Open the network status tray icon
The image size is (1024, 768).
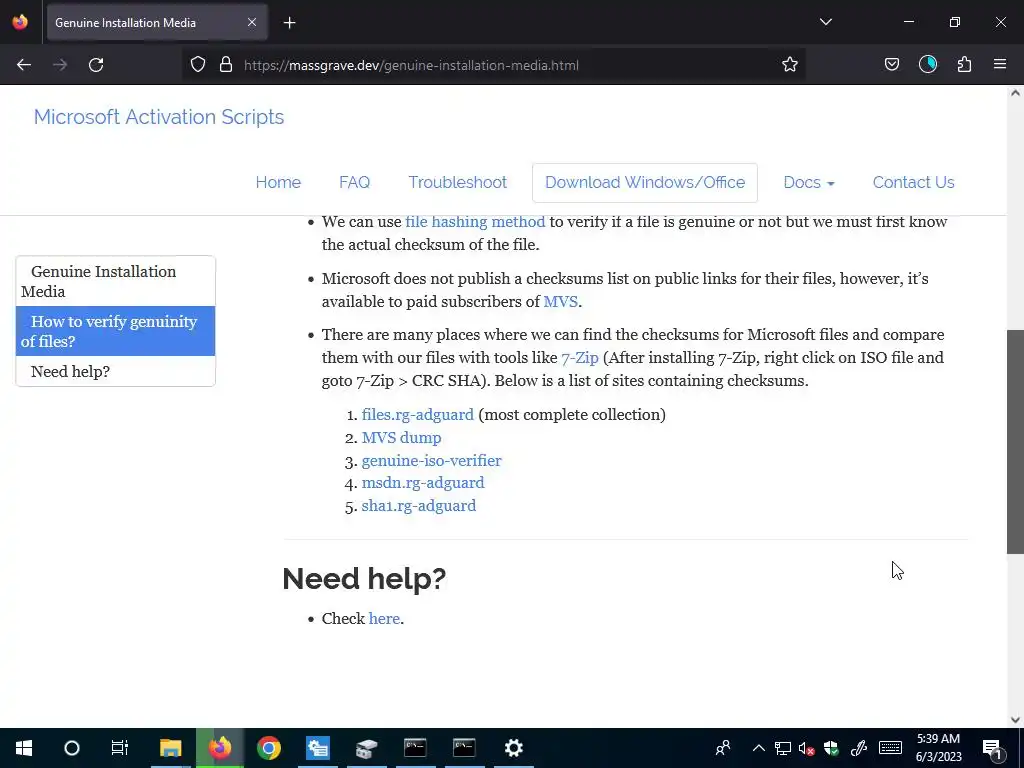(782, 748)
